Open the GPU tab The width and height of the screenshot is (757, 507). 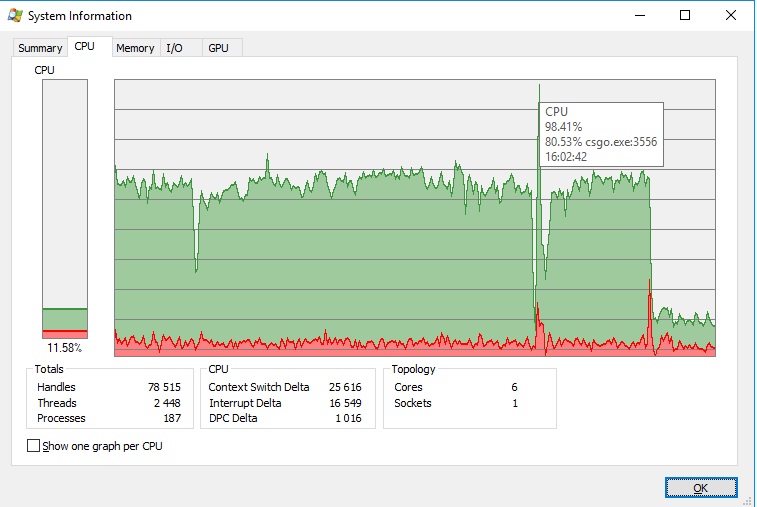(x=218, y=48)
